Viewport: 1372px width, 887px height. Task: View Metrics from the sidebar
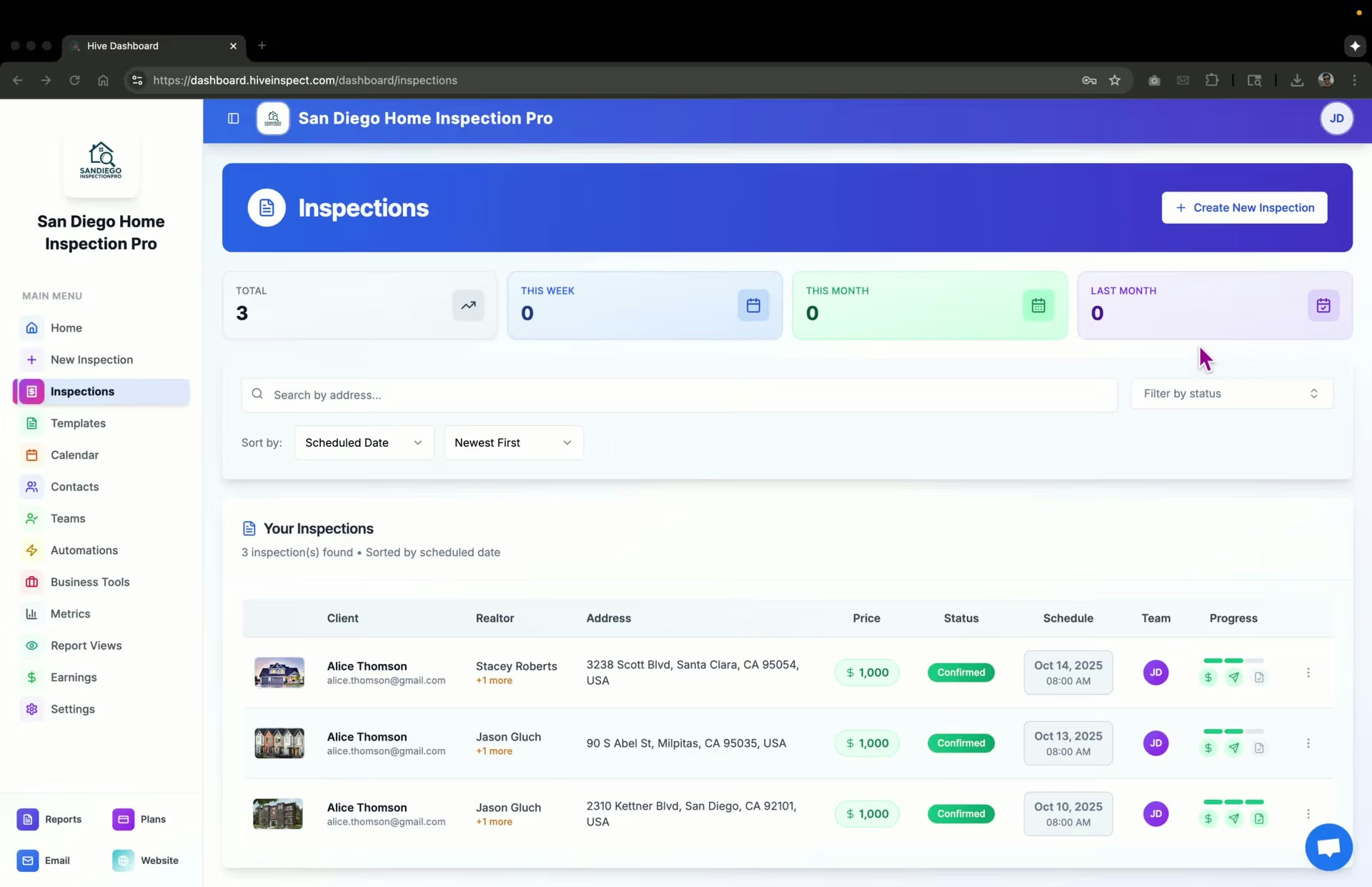(x=101, y=614)
